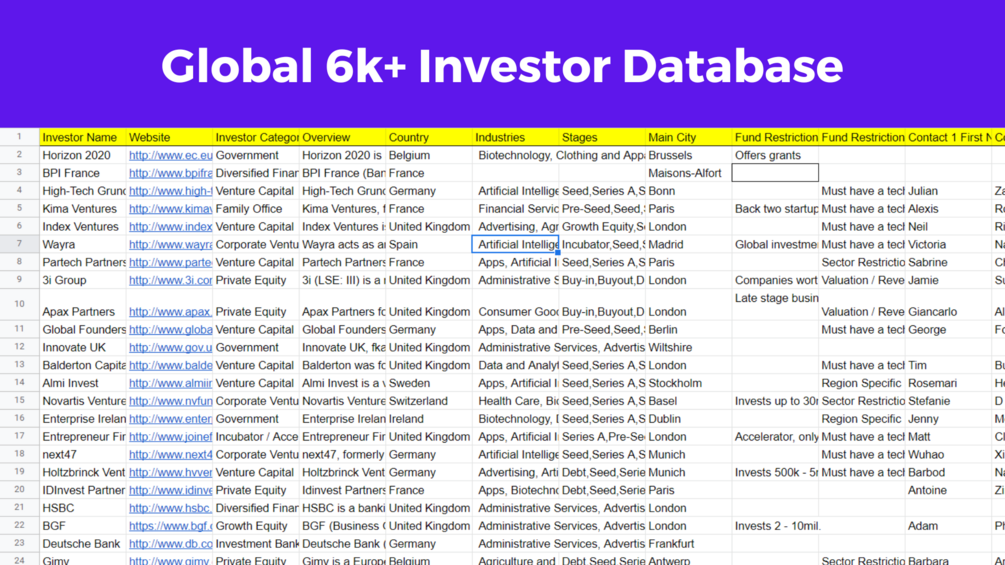Select the Country column header cell
Screen dimensions: 1005x565
[x=429, y=137]
